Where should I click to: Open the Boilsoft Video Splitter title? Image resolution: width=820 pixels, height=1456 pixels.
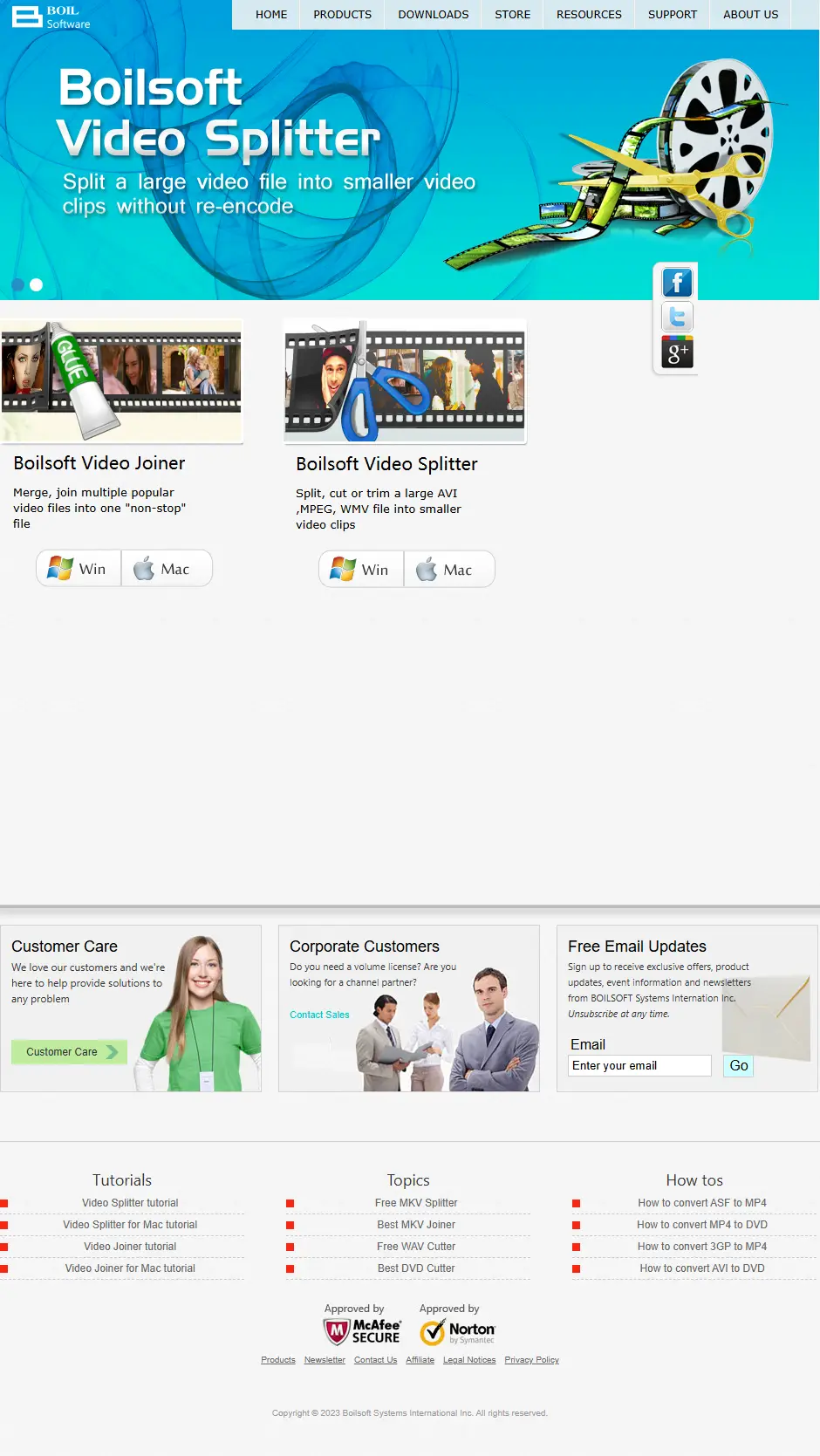click(386, 464)
